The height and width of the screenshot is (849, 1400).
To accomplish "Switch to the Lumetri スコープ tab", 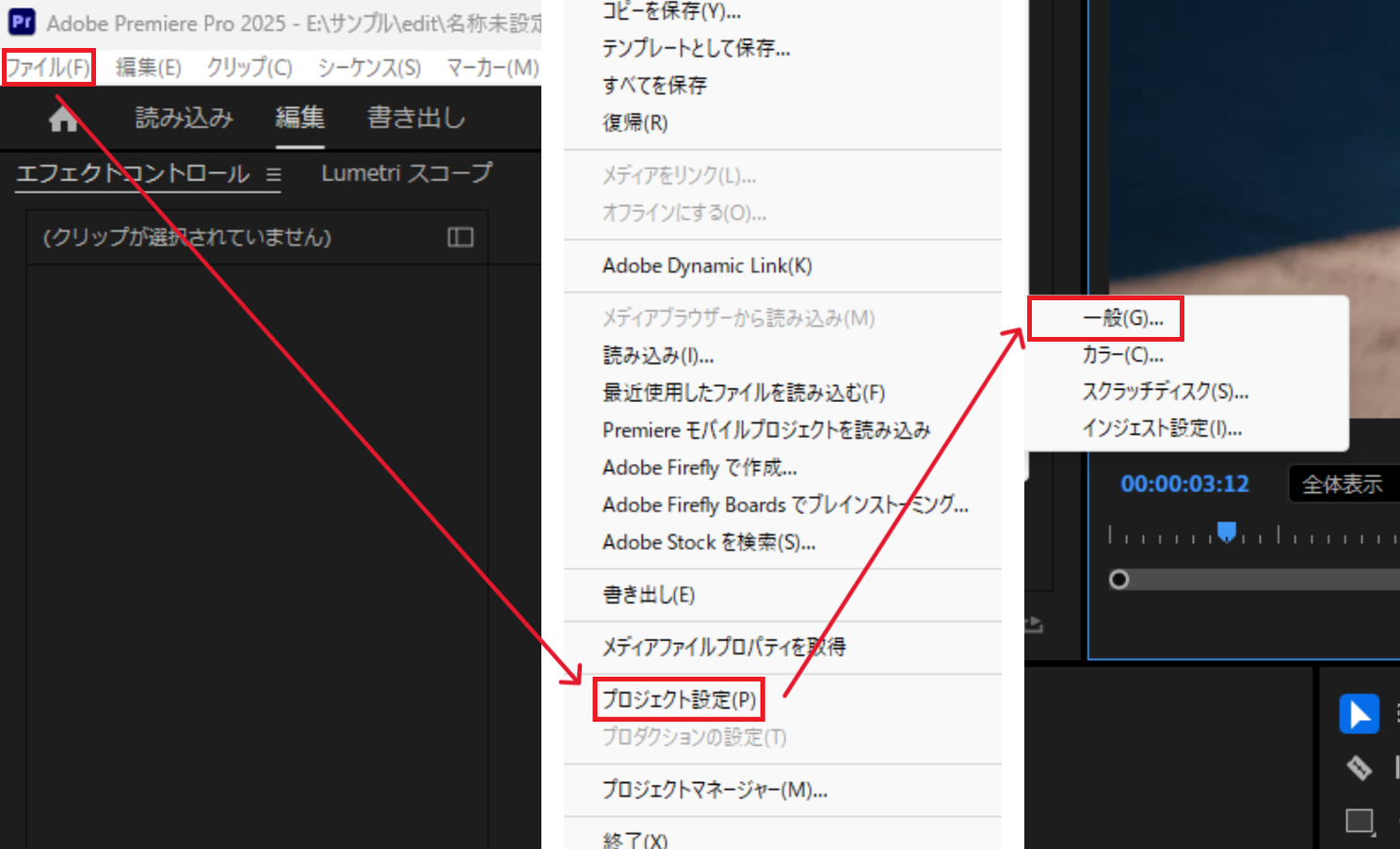I will [406, 173].
